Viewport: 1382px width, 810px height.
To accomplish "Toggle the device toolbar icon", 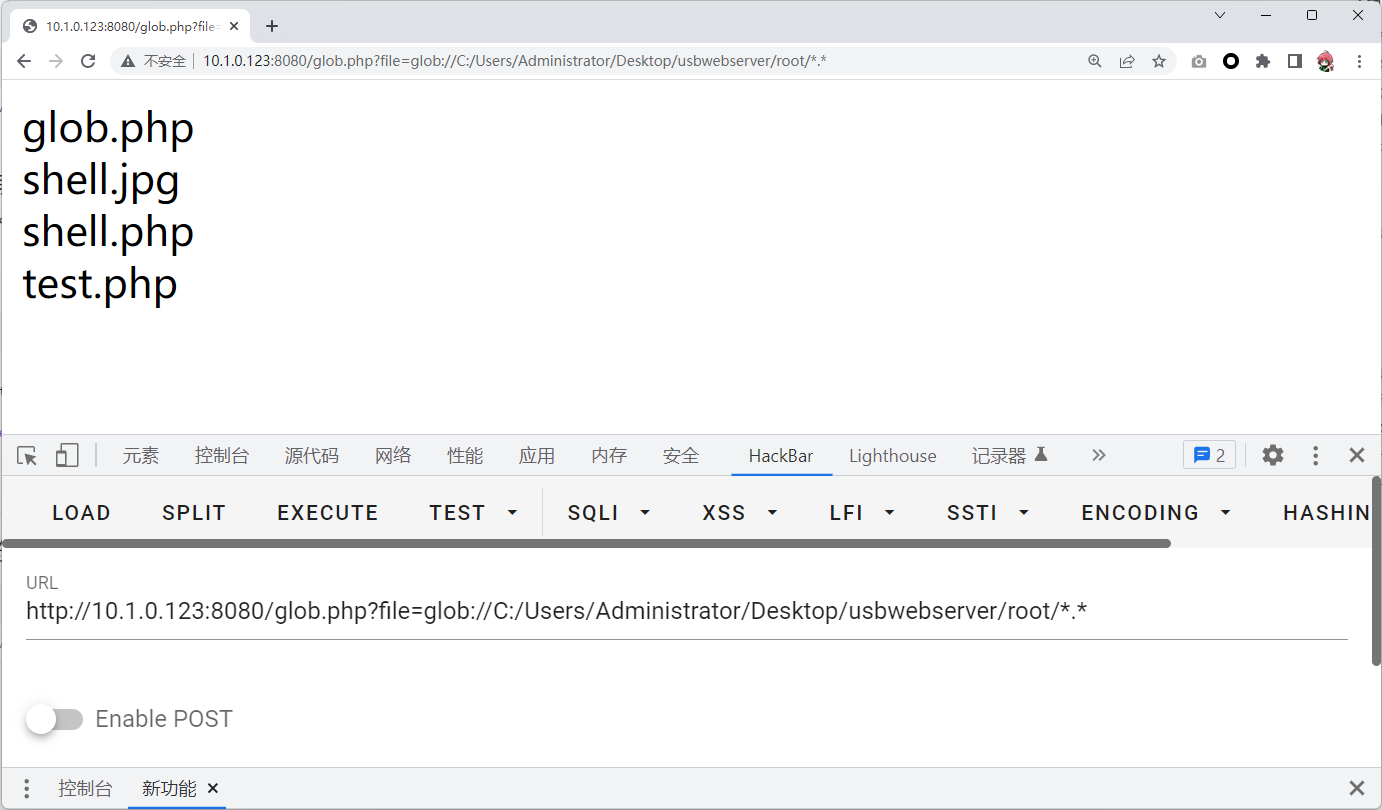I will (x=67, y=456).
